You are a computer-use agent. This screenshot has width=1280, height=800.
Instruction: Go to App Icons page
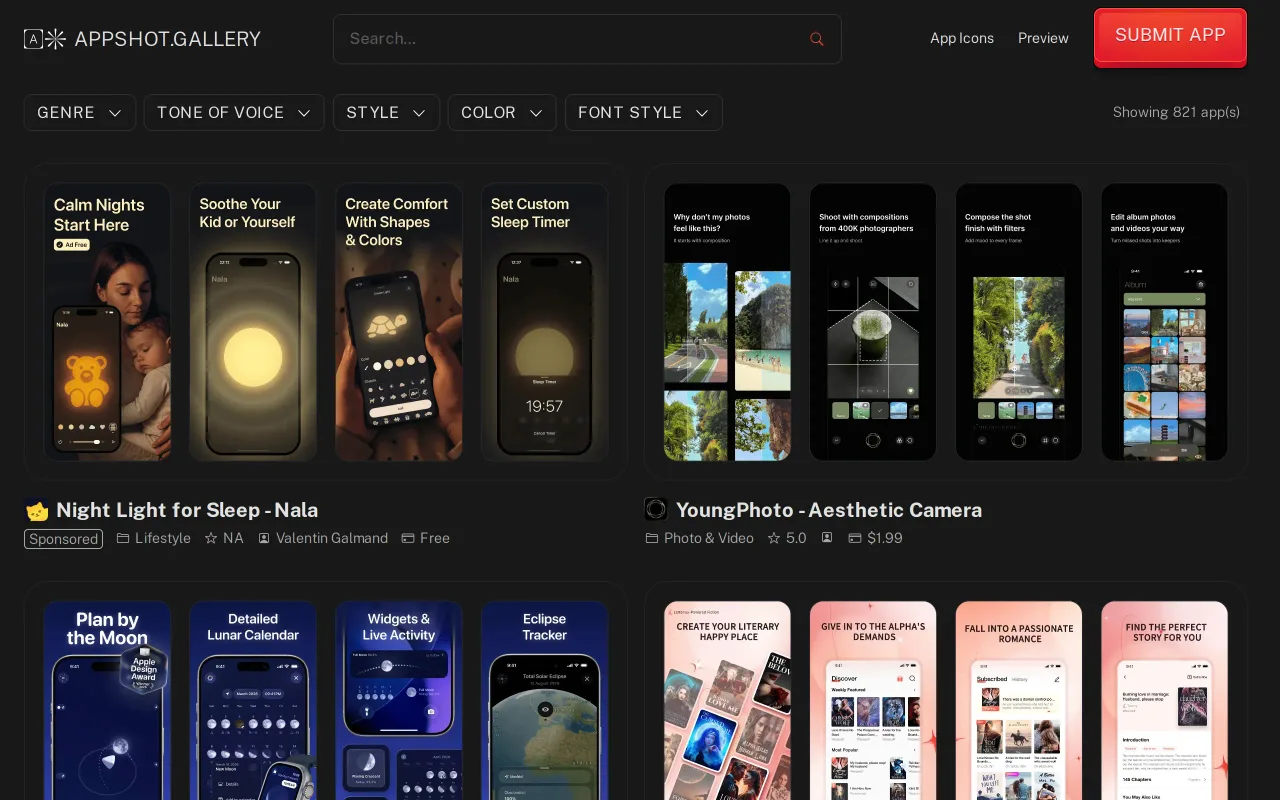[x=962, y=38]
